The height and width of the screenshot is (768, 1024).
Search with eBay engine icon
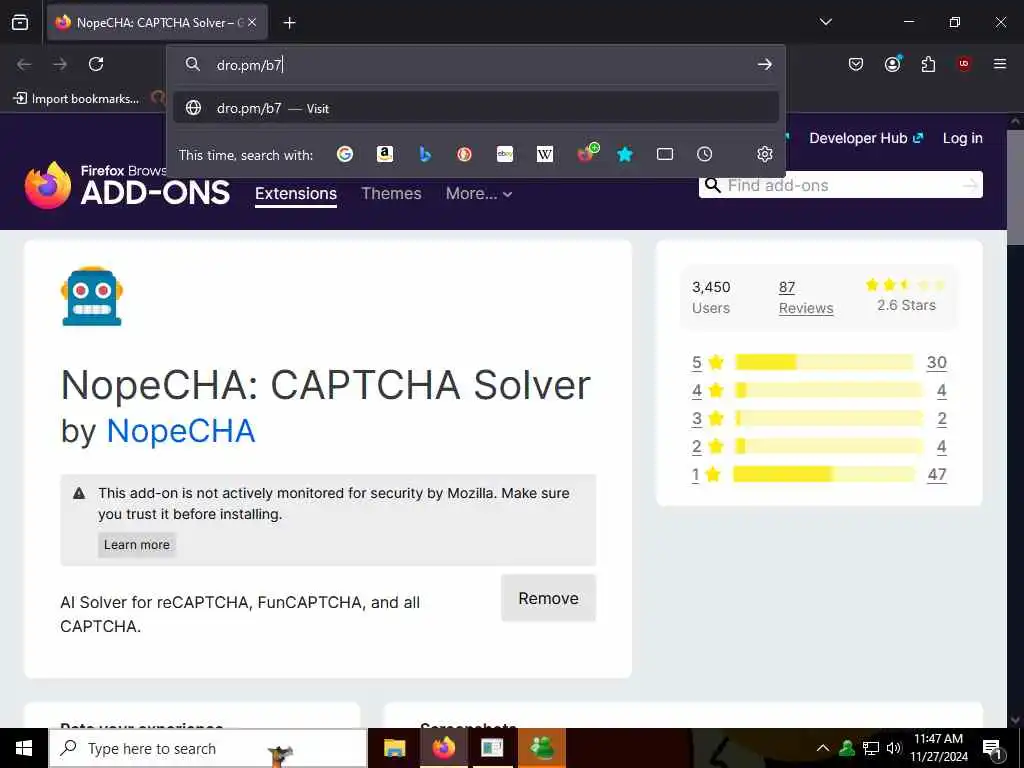pyautogui.click(x=505, y=154)
